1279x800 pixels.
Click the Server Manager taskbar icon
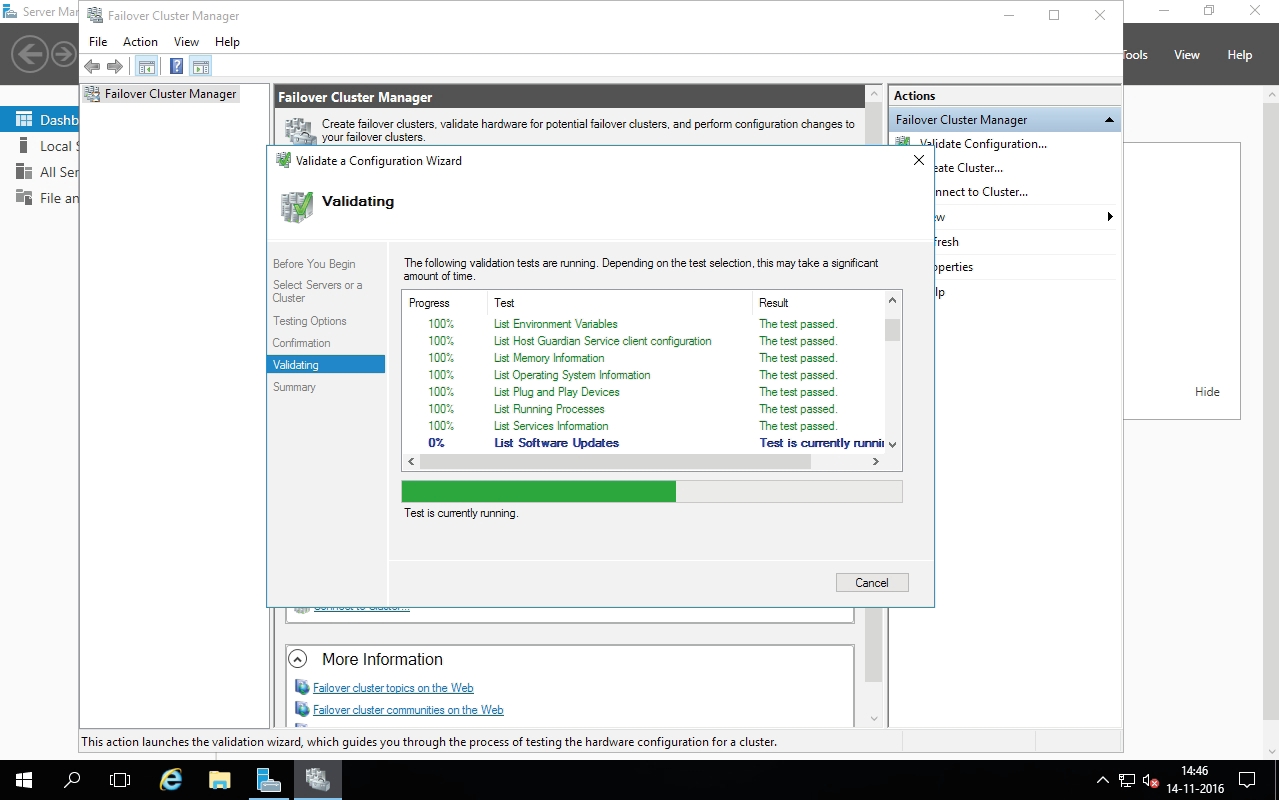(268, 779)
